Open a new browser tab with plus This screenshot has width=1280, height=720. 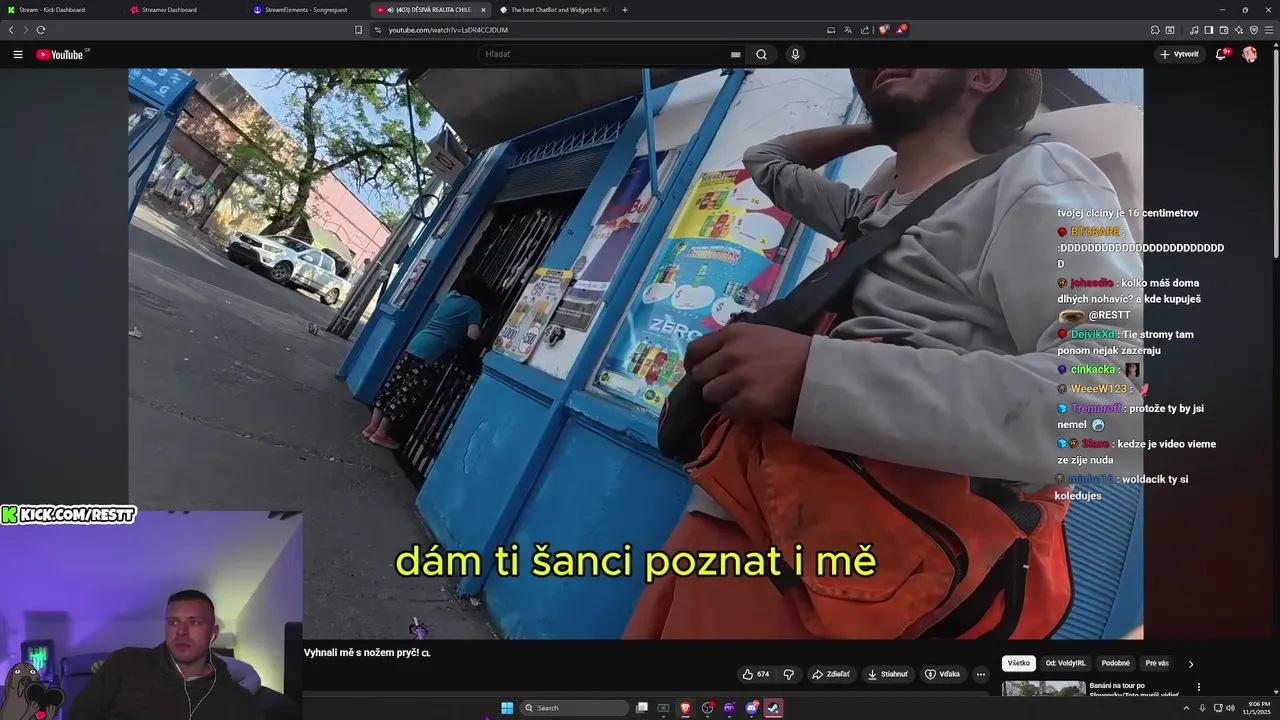pyautogui.click(x=625, y=10)
